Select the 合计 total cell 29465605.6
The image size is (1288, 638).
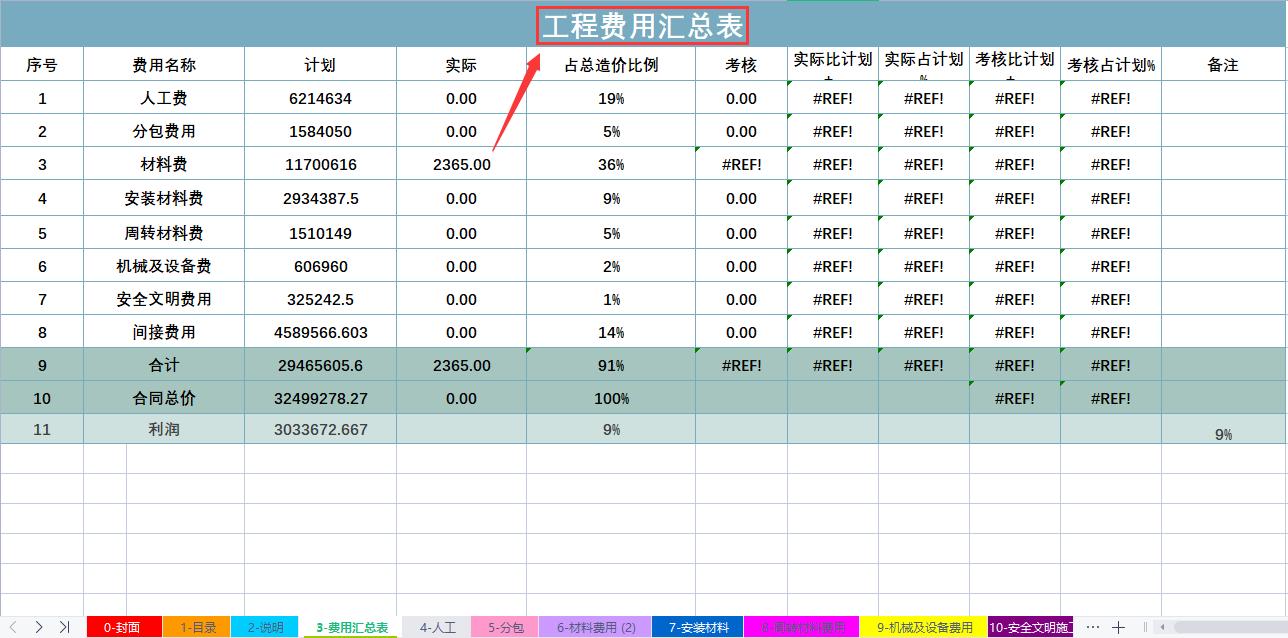tap(318, 365)
